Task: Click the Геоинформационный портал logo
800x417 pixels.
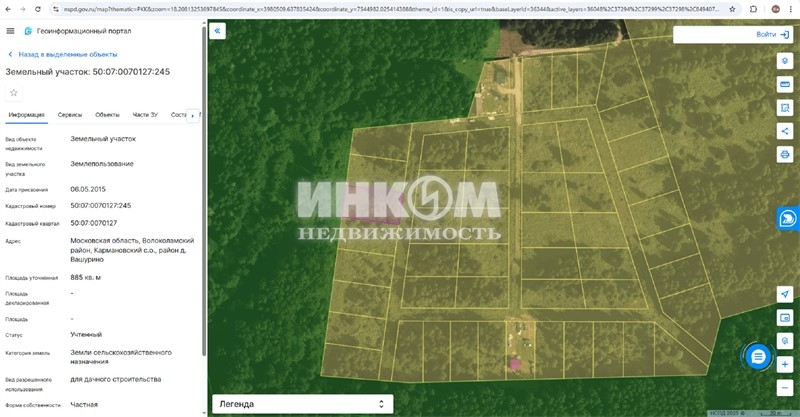Action: (x=78, y=31)
